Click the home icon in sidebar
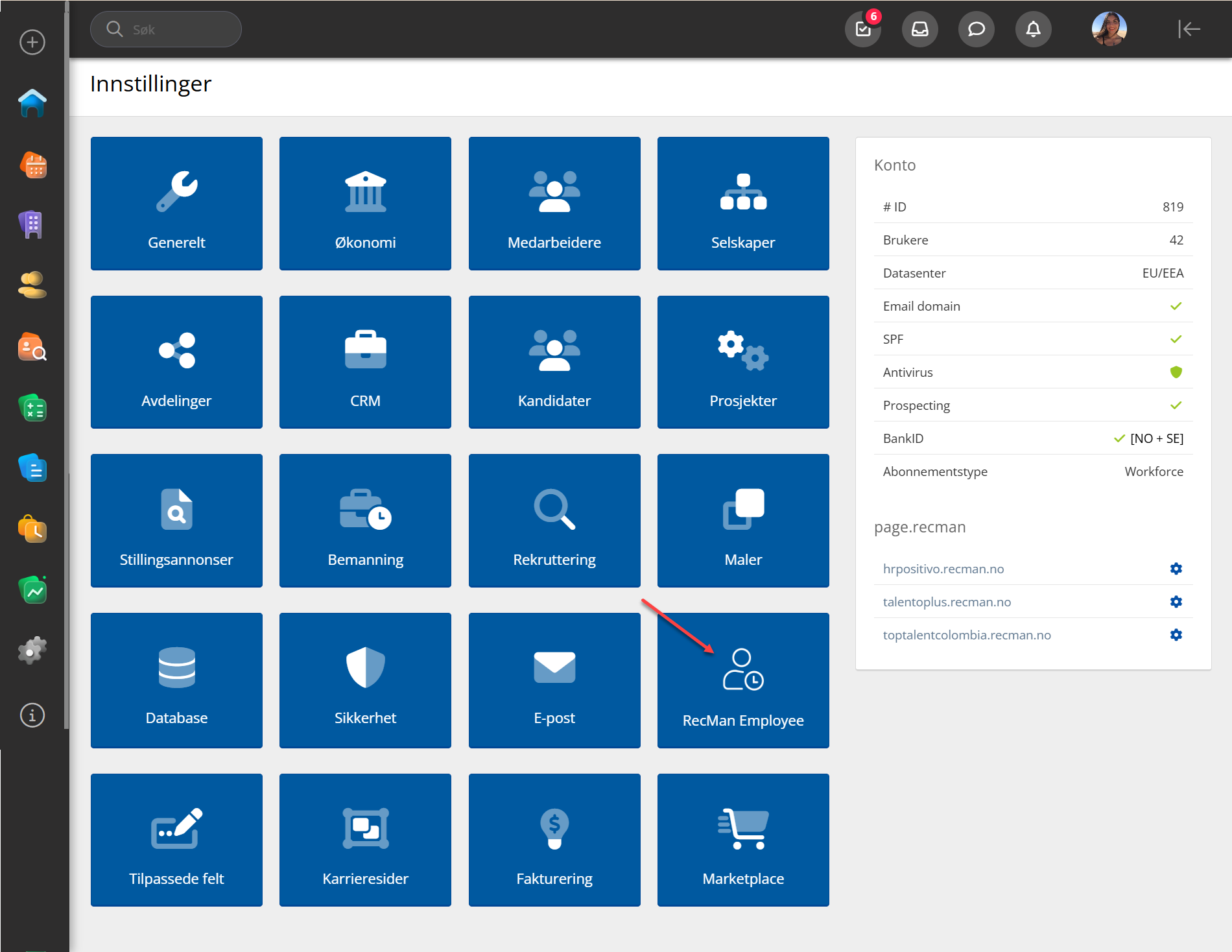Screen dimensions: 1232x952 coord(32,103)
